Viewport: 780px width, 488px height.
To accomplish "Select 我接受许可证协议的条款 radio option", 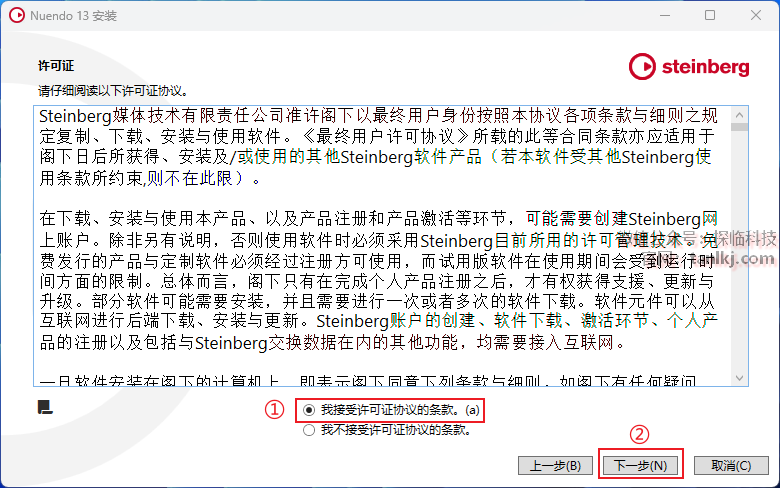I will (x=309, y=410).
